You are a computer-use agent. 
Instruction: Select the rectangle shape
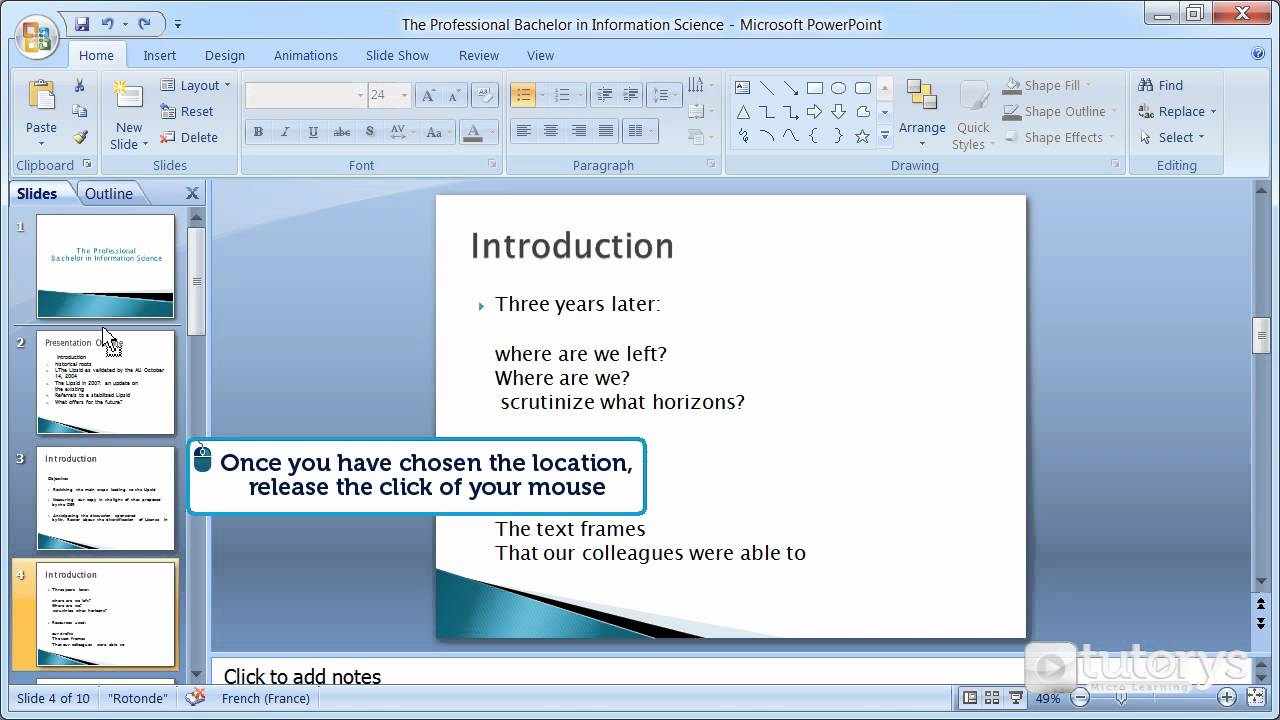tap(815, 88)
